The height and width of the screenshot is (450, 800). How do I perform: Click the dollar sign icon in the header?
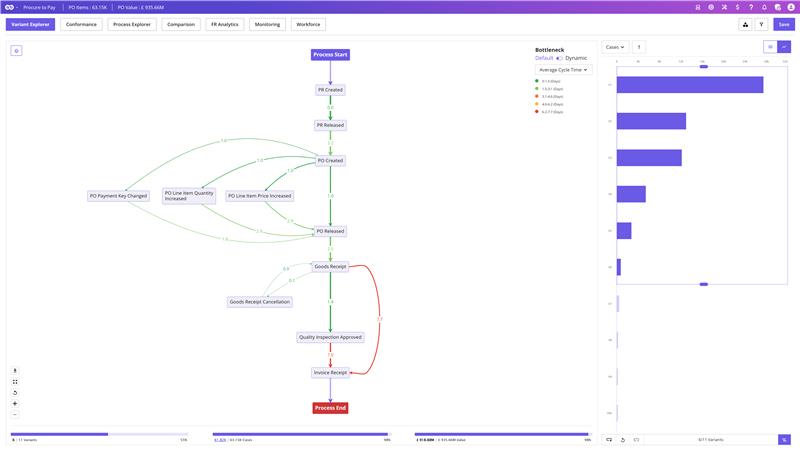click(x=737, y=7)
